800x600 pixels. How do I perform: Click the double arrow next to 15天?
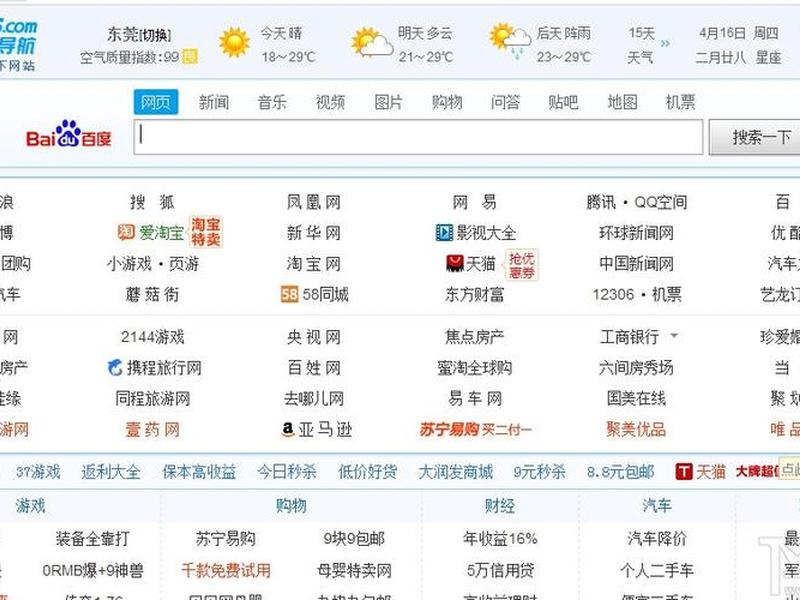coord(665,43)
